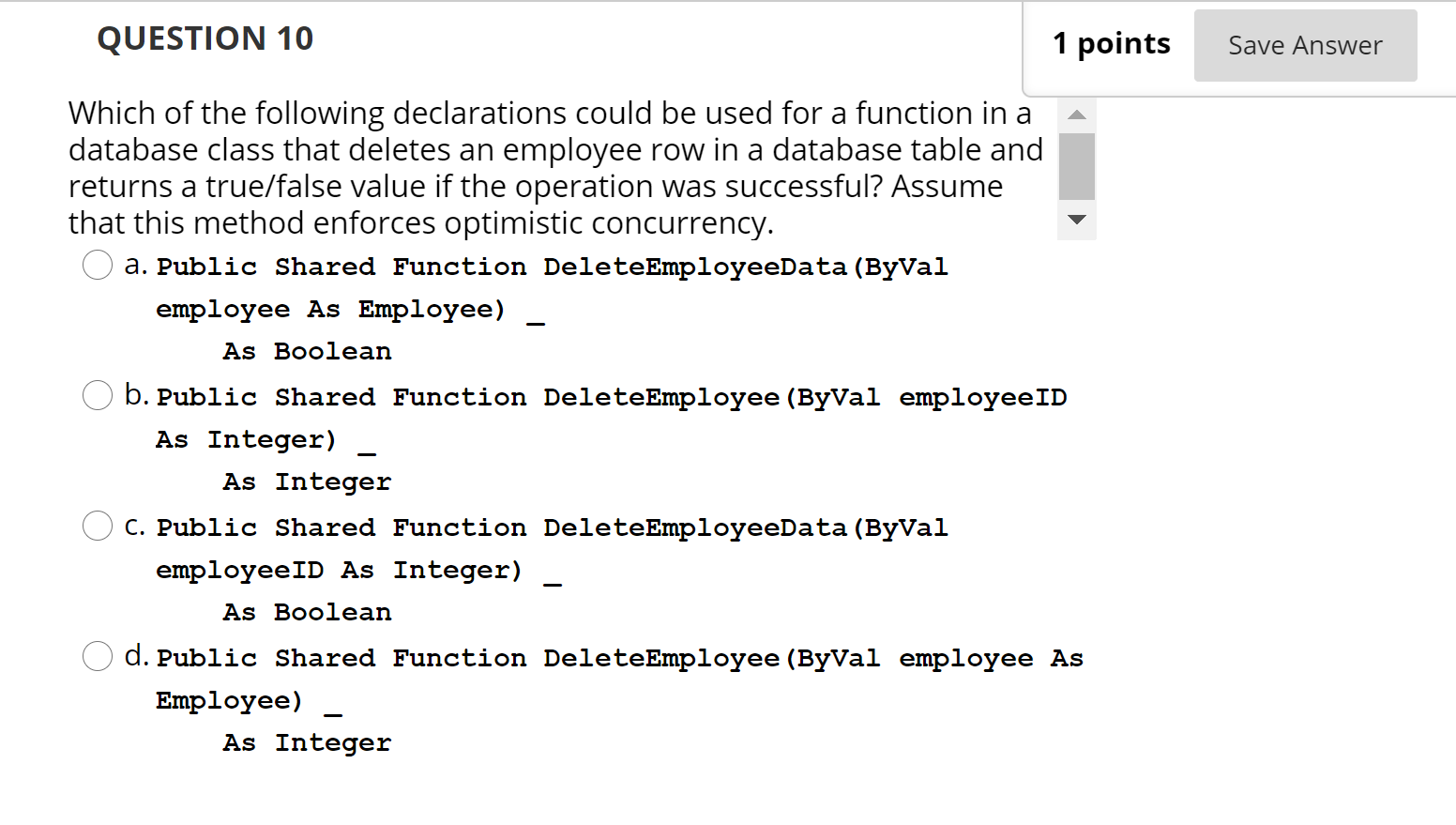Click the As Boolean text under option a
Screen dimensions: 1456x825
(x=306, y=350)
